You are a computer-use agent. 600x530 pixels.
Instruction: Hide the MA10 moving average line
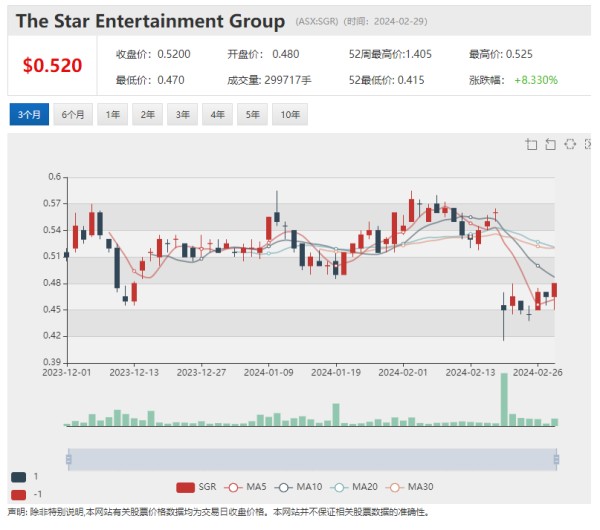[x=300, y=487]
